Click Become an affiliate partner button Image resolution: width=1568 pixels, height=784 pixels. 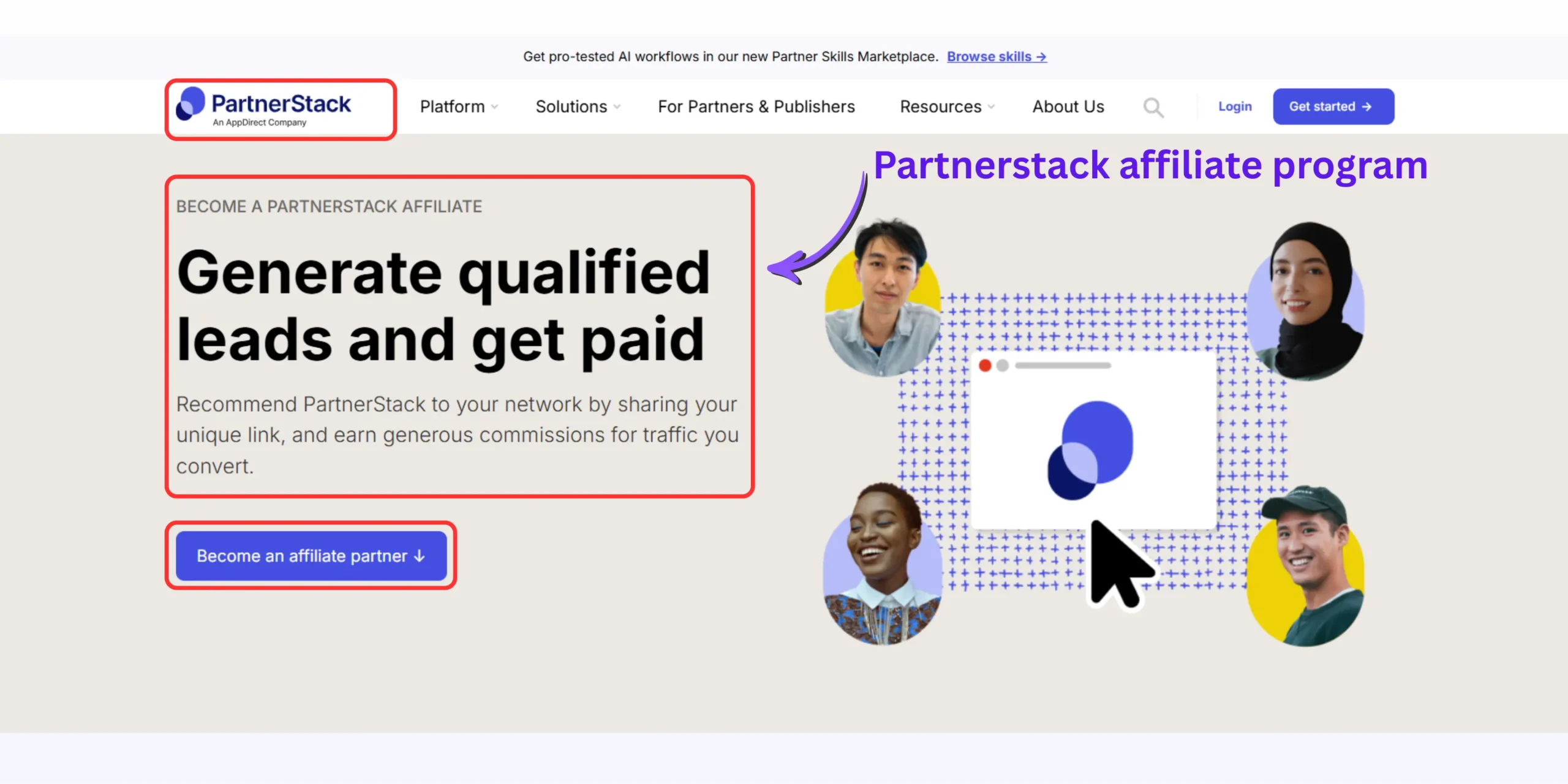click(x=311, y=556)
